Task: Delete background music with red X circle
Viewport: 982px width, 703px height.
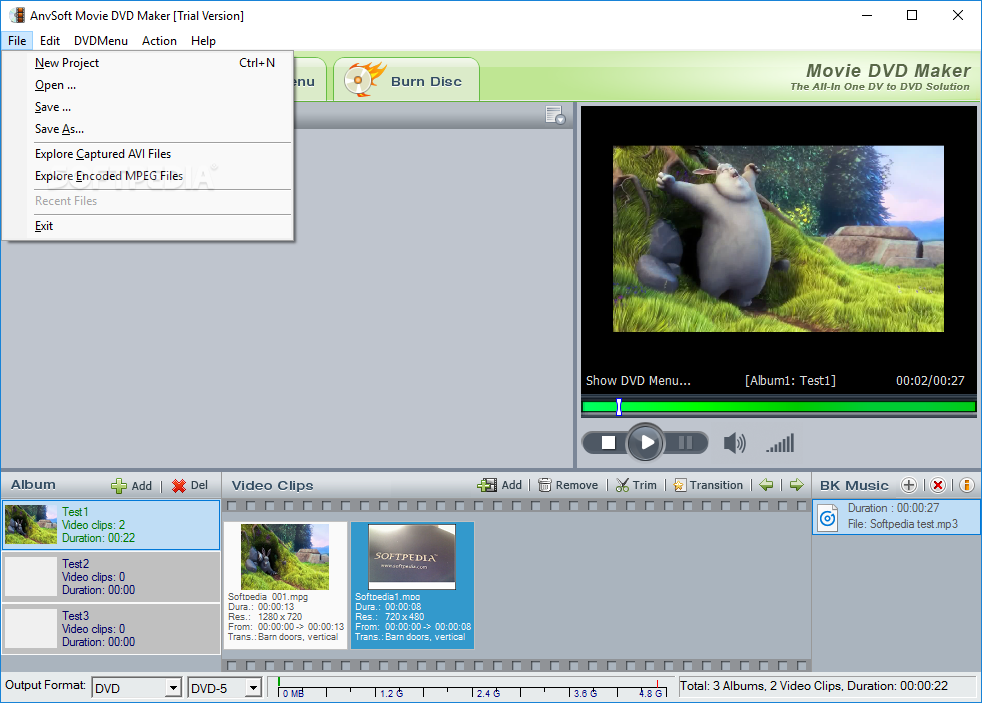Action: [x=938, y=485]
